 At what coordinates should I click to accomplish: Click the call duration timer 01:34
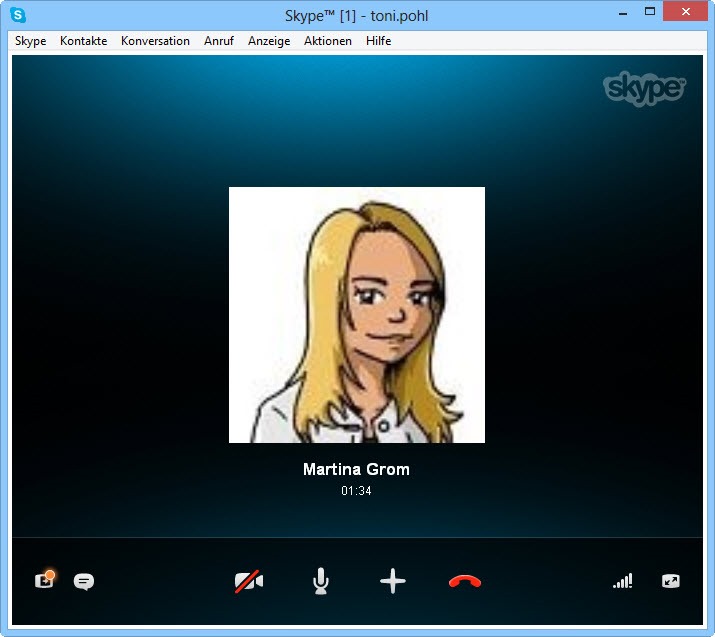coord(356,491)
